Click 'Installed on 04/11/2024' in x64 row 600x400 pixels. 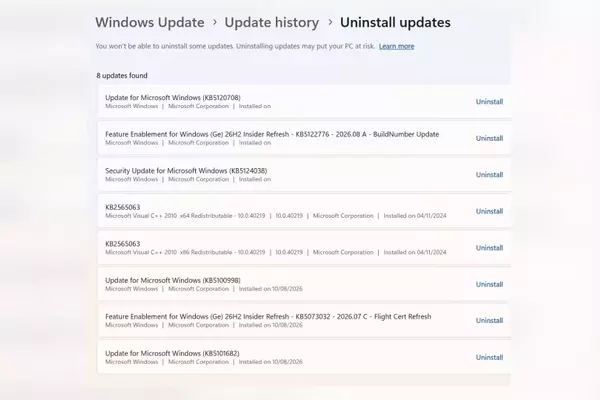click(415, 216)
